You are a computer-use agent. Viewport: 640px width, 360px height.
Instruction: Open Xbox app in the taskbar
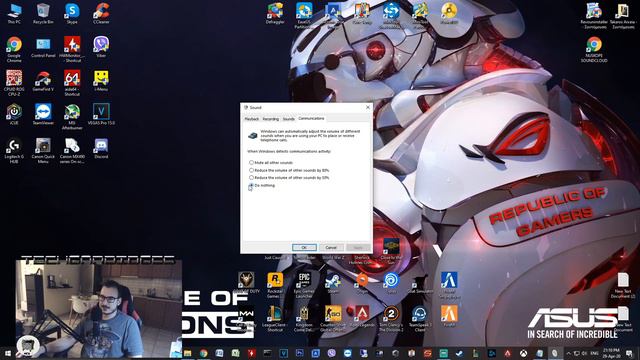point(523,353)
